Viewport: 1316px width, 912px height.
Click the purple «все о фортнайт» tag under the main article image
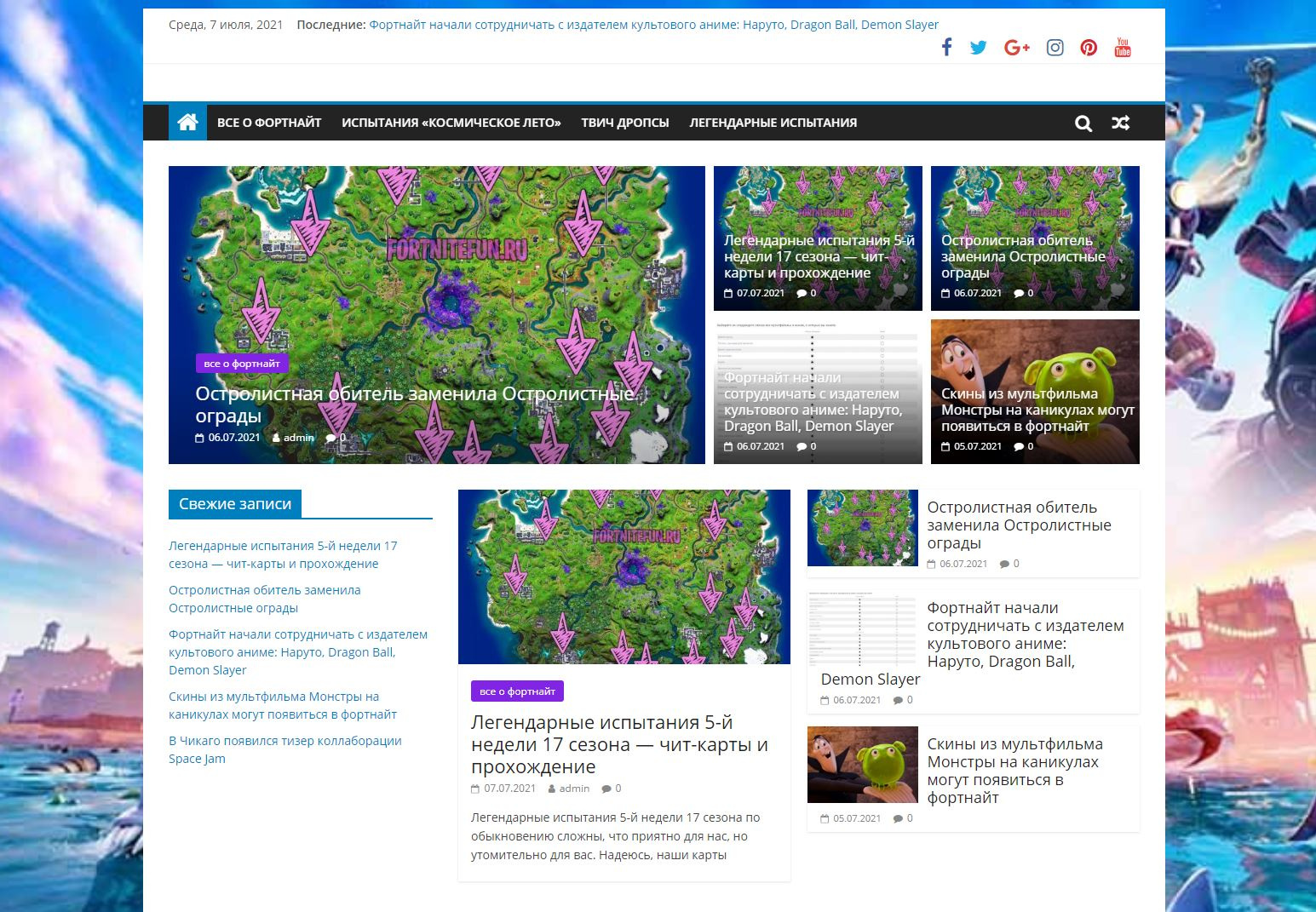point(517,691)
